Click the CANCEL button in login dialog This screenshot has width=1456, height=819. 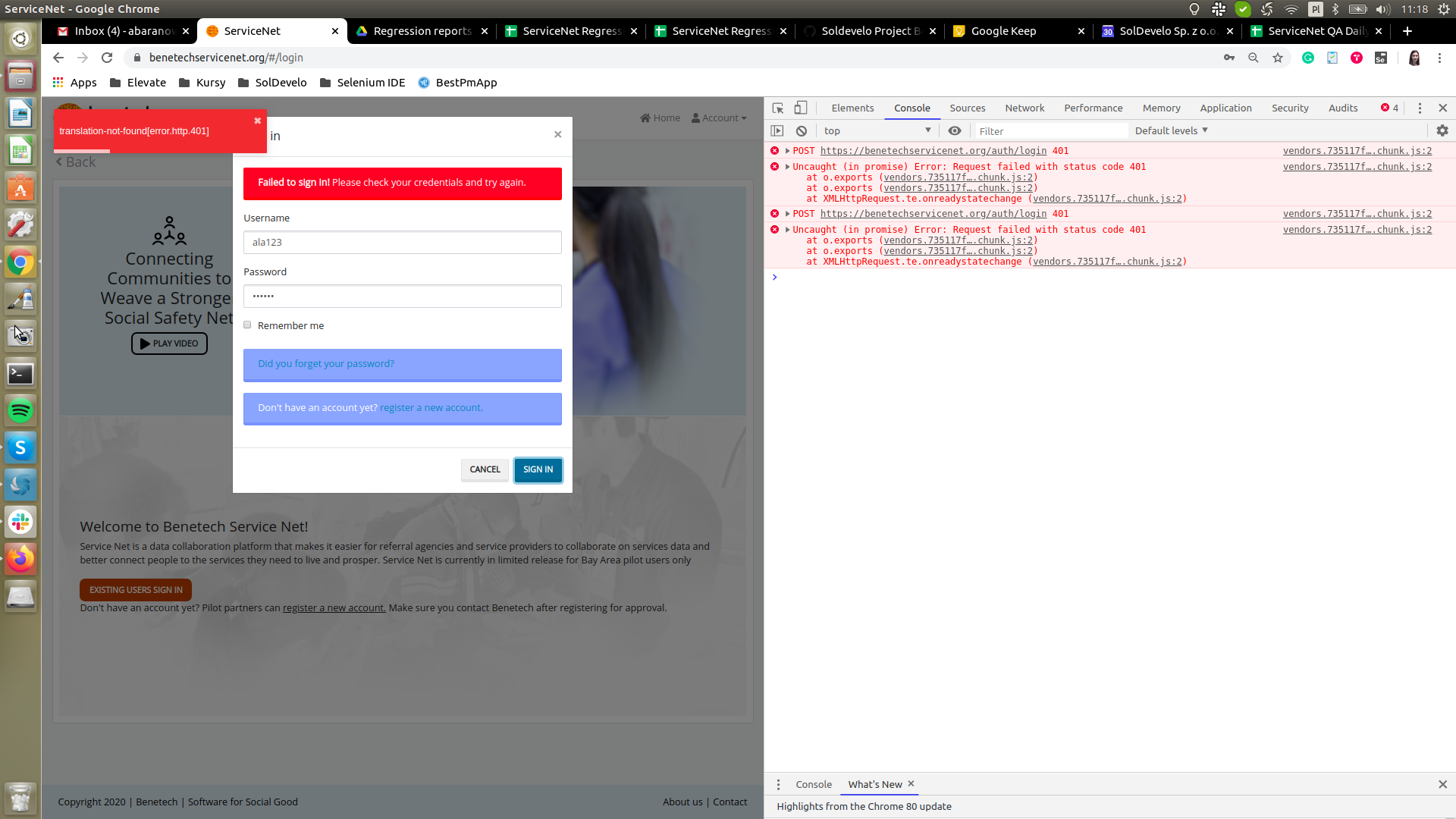pyautogui.click(x=485, y=469)
